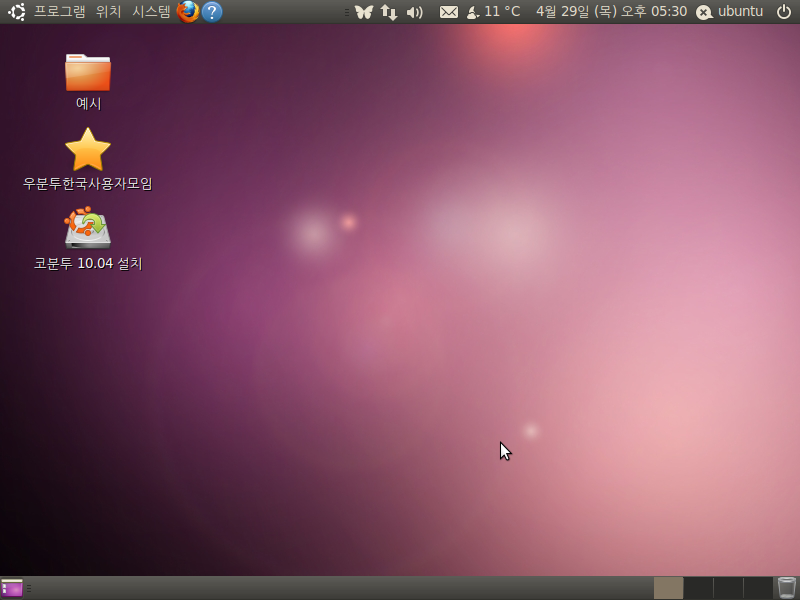Image resolution: width=800 pixels, height=600 pixels.
Task: Open the 위치 places menu
Action: (x=109, y=12)
